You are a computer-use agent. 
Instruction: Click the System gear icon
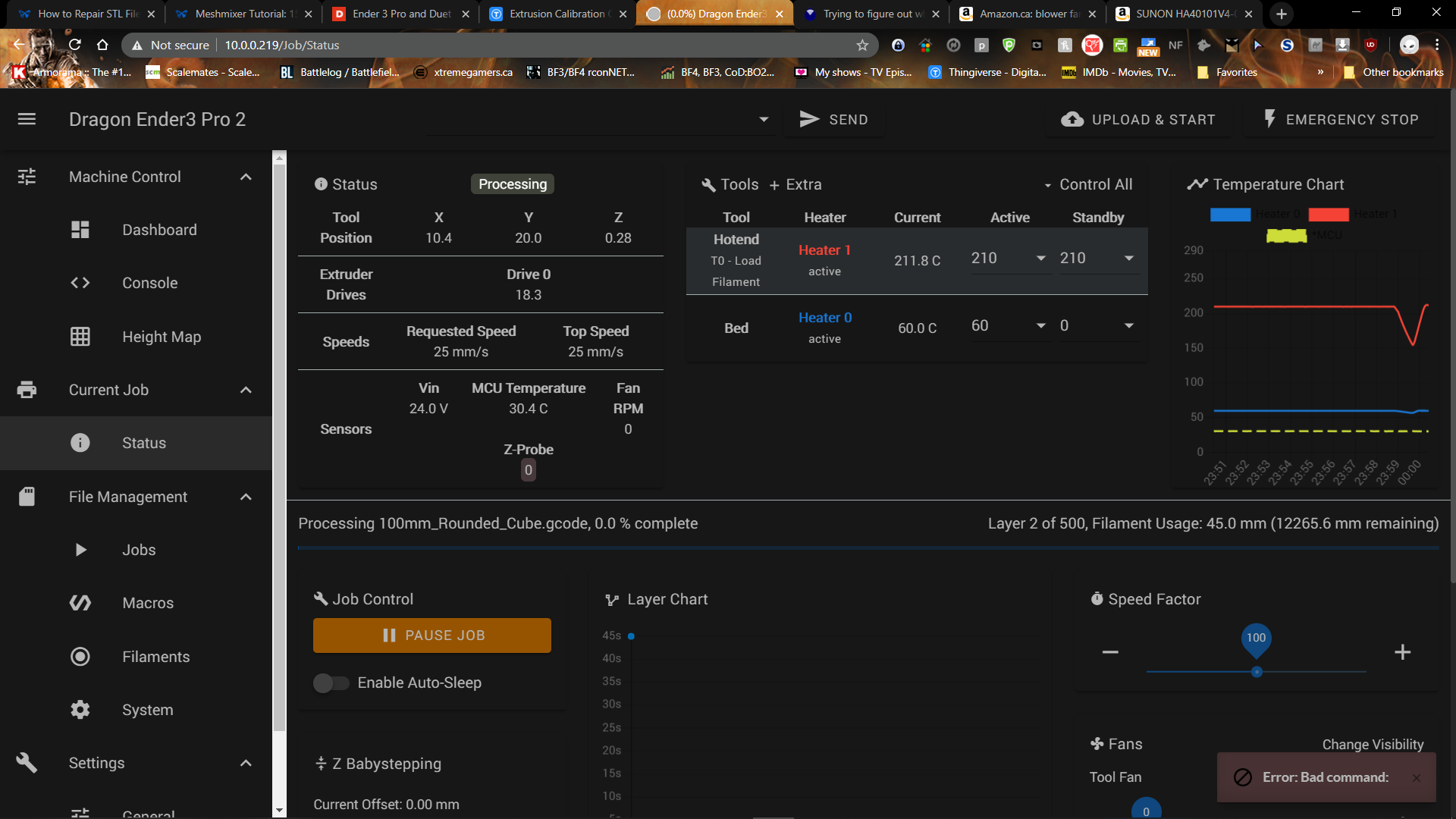pyautogui.click(x=80, y=710)
